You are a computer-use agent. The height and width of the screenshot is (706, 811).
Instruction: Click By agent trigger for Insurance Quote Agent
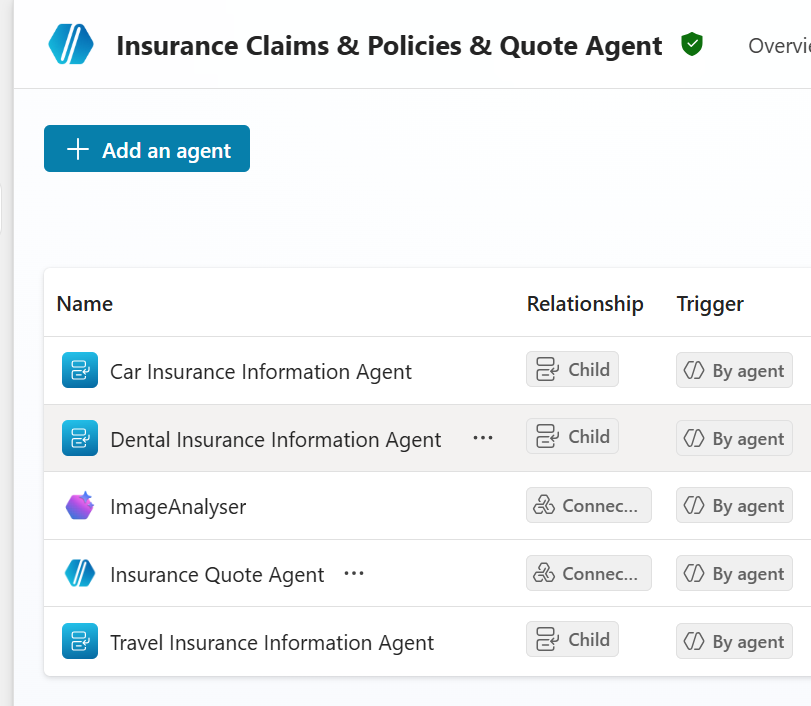[734, 573]
